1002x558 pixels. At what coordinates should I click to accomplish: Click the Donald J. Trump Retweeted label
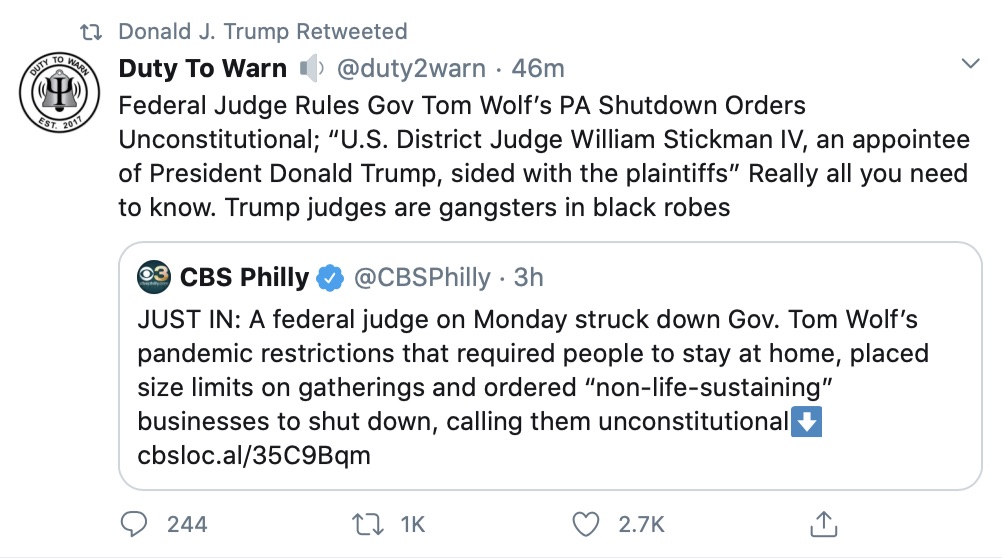click(263, 32)
